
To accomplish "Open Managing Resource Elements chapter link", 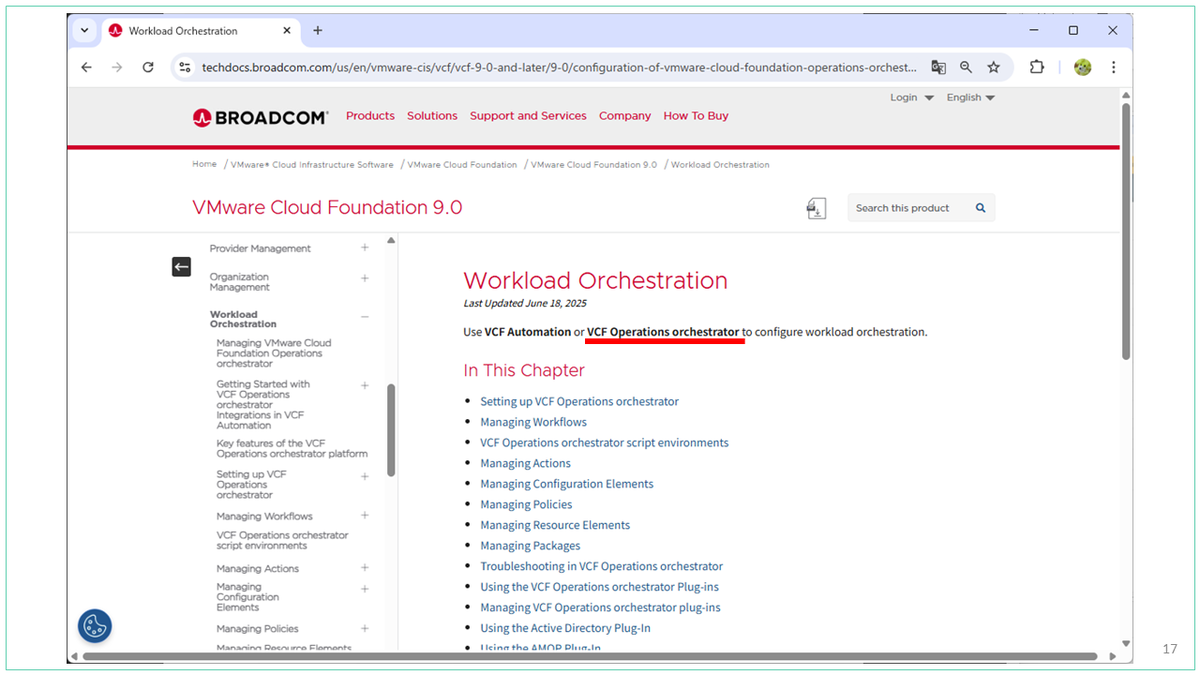I will point(555,525).
